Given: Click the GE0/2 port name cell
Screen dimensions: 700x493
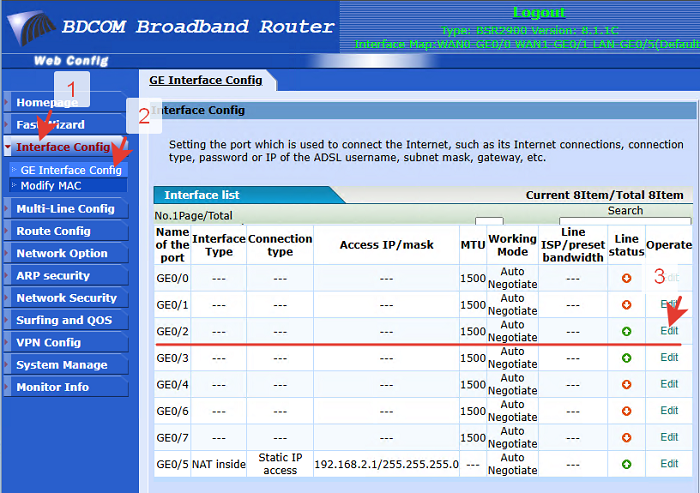Looking at the screenshot, I should [172, 331].
